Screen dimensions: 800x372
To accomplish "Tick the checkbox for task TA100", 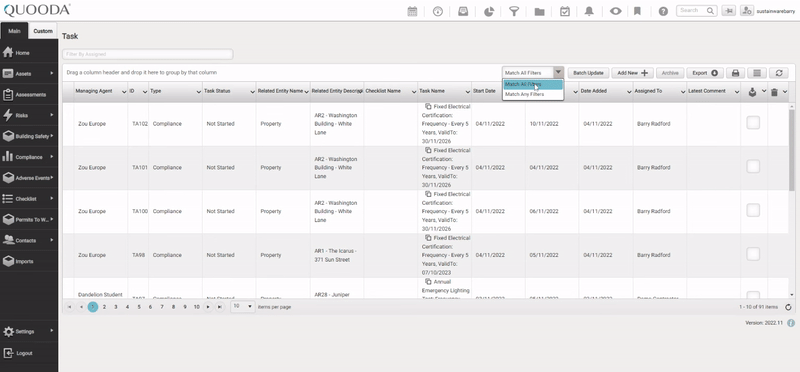I will (x=753, y=210).
